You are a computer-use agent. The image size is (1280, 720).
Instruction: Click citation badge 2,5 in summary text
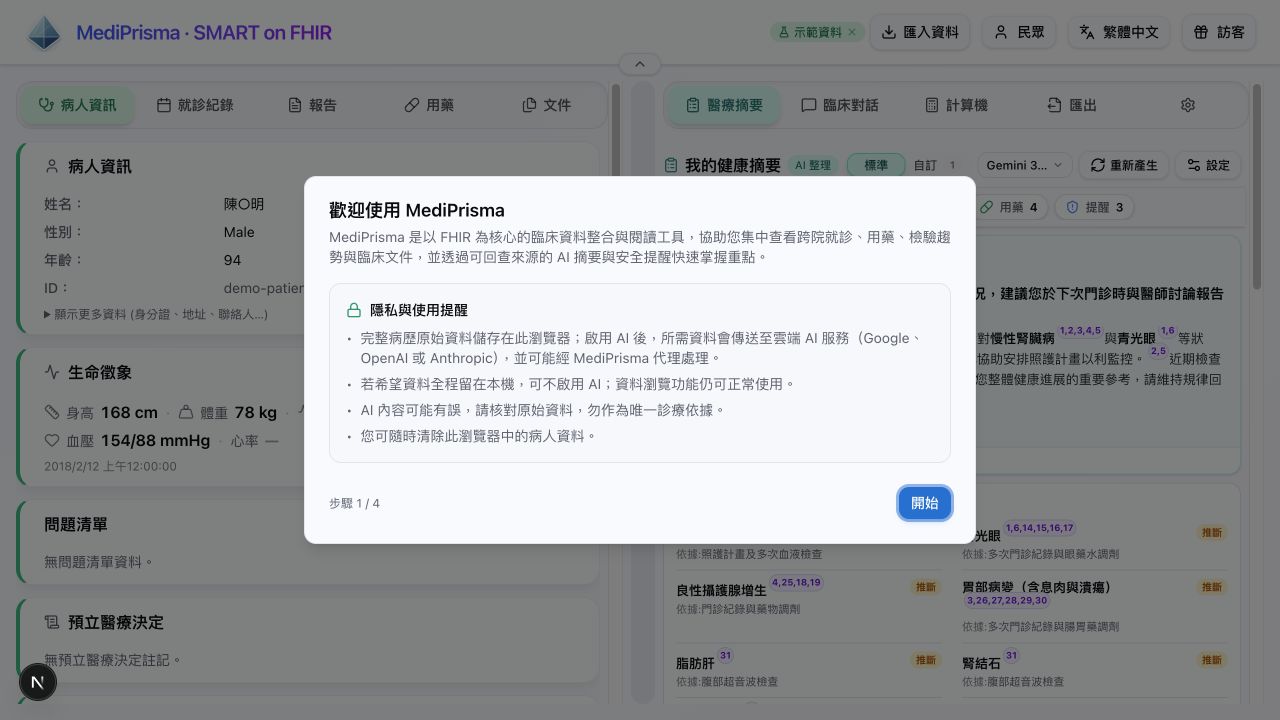1158,351
